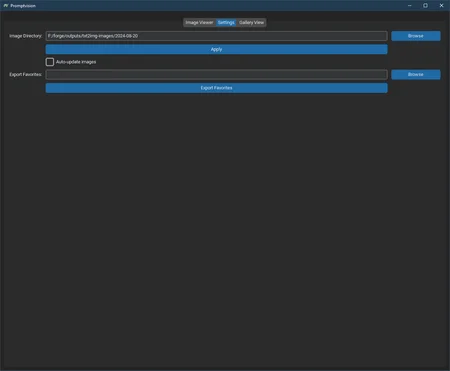The width and height of the screenshot is (450, 371).
Task: Maximize the Promptvision window
Action: 426,6
